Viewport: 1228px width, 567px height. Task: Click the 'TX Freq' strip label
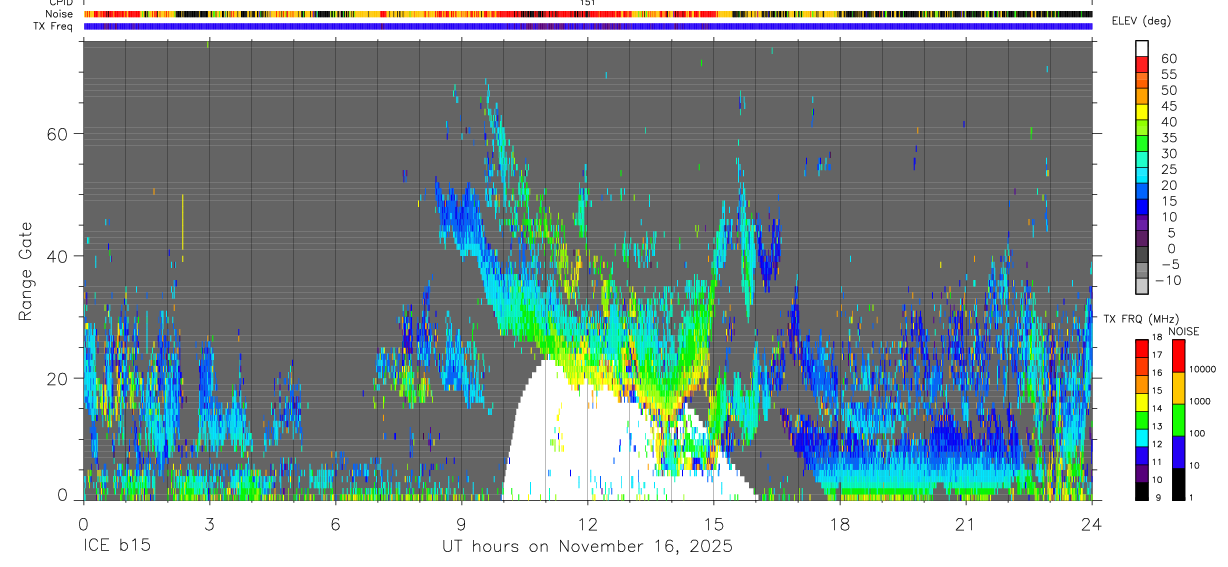click(54, 26)
